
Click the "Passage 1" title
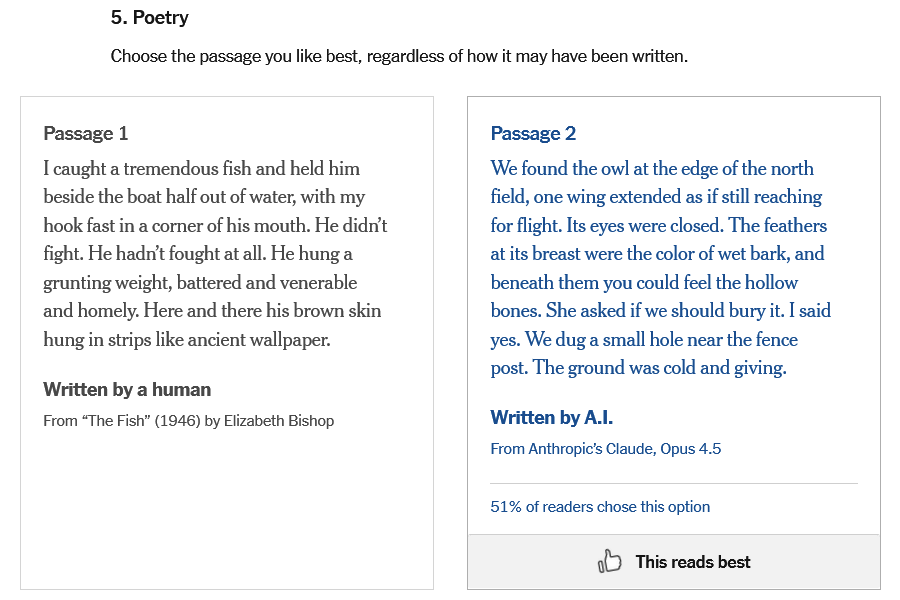[86, 134]
